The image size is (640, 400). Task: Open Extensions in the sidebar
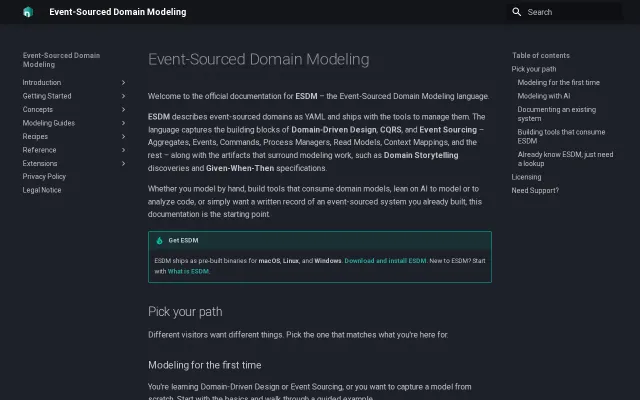(40, 163)
